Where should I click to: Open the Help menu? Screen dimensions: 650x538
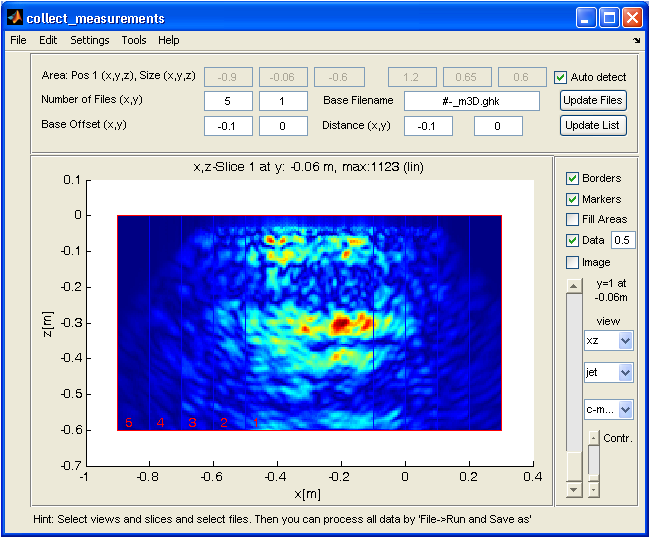[169, 40]
